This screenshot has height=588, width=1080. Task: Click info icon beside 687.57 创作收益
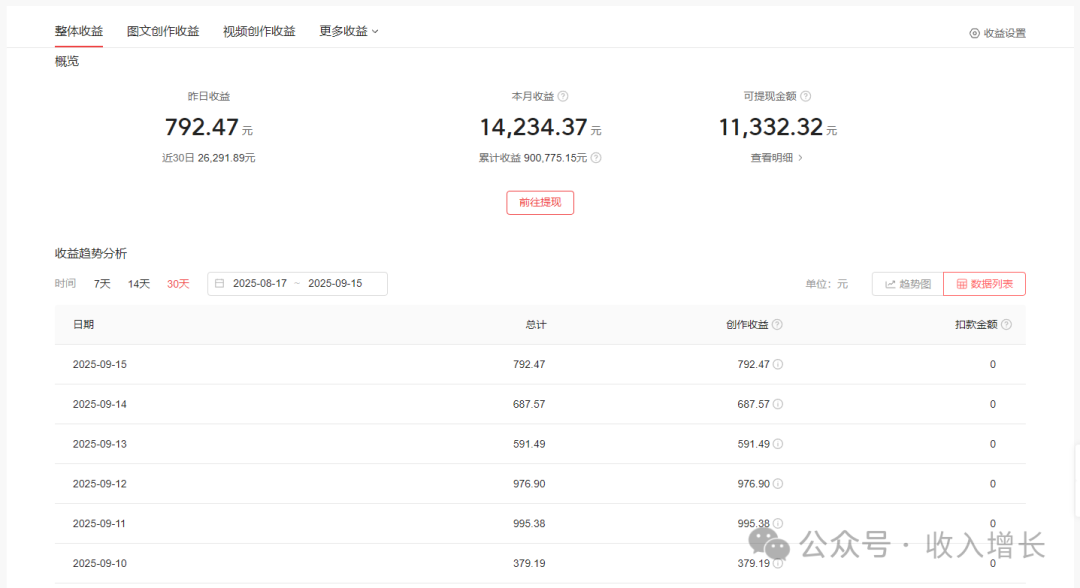click(778, 404)
